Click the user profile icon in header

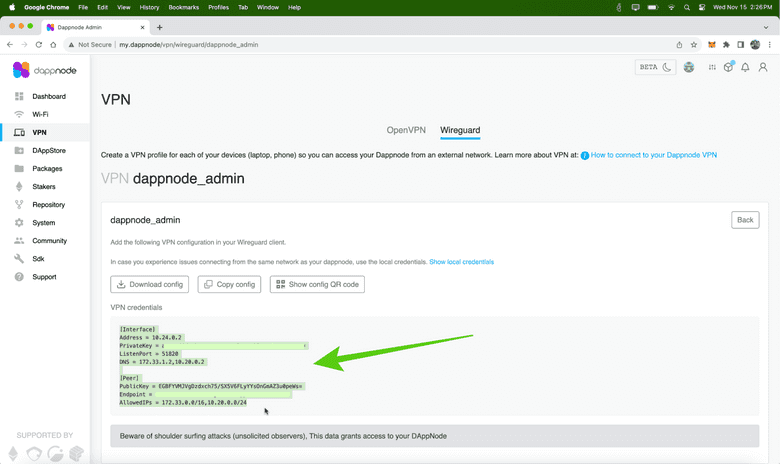pos(762,68)
